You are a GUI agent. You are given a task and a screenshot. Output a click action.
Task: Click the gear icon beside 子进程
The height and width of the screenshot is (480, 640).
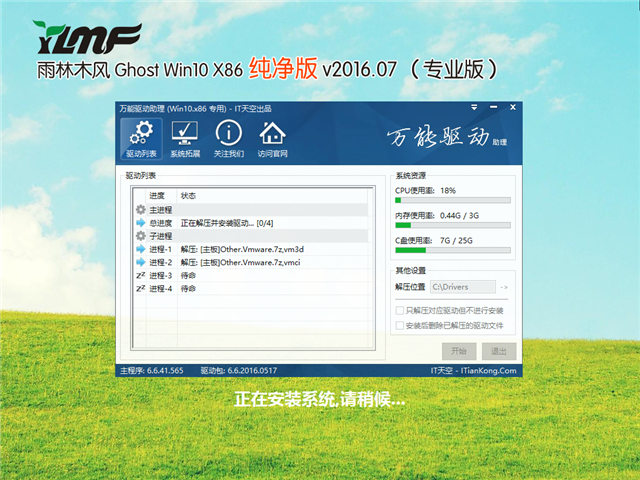[x=140, y=236]
